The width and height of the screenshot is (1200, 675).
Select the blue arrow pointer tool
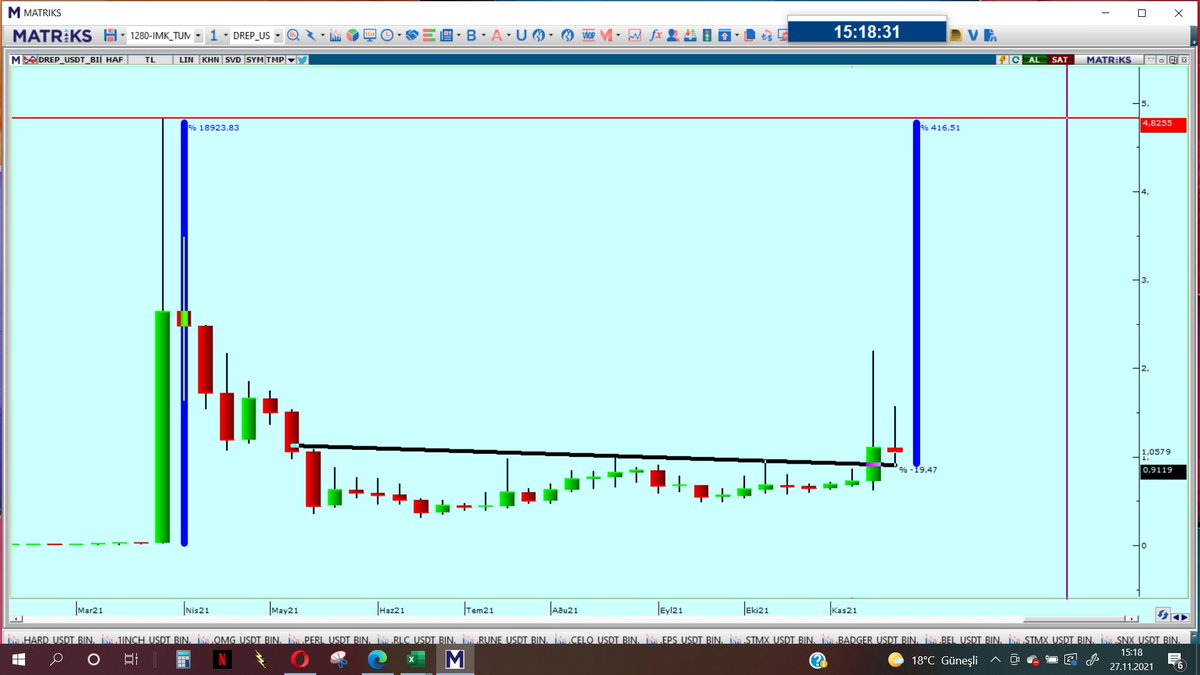311,35
